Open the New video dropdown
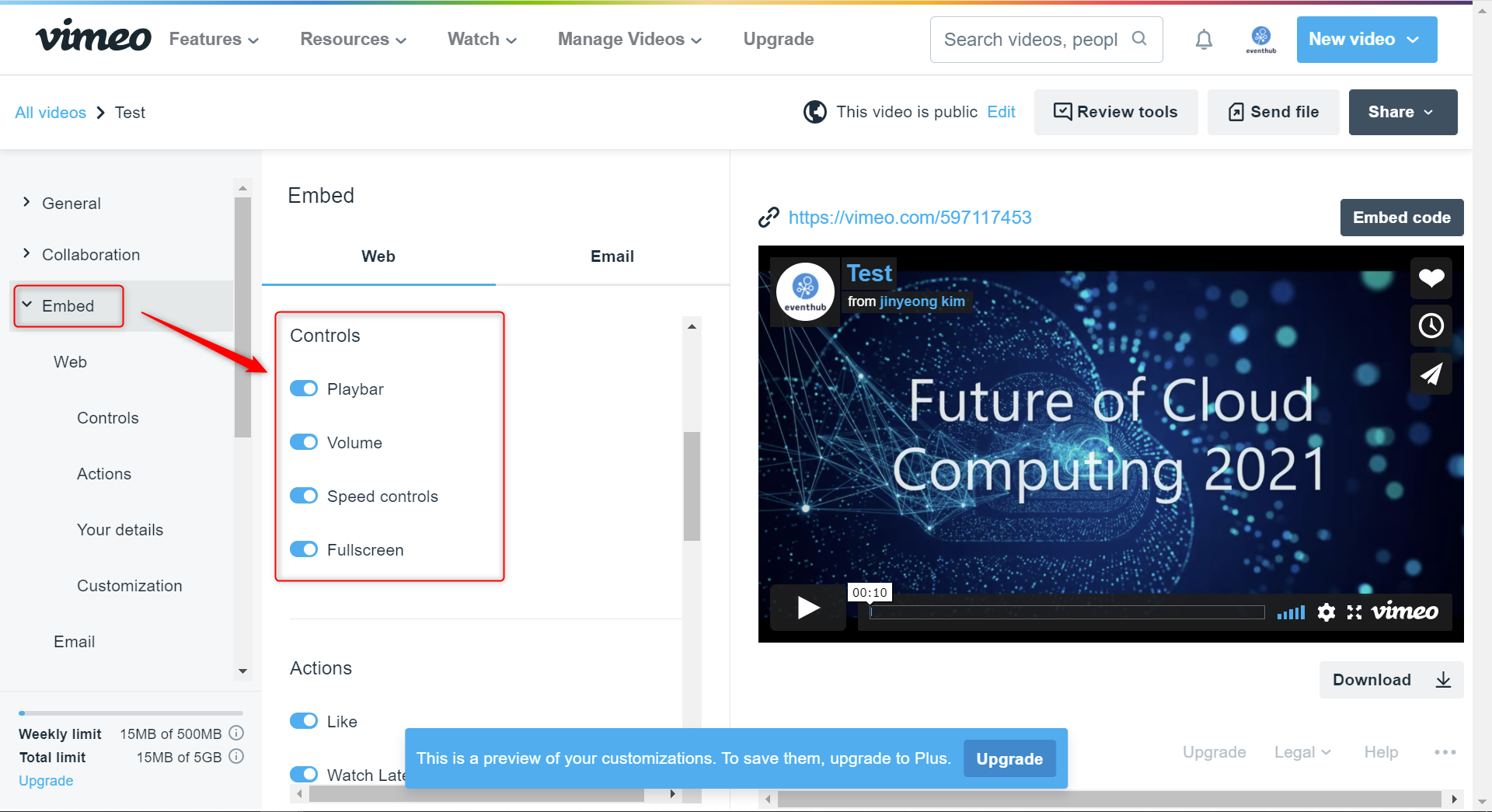 (1366, 40)
